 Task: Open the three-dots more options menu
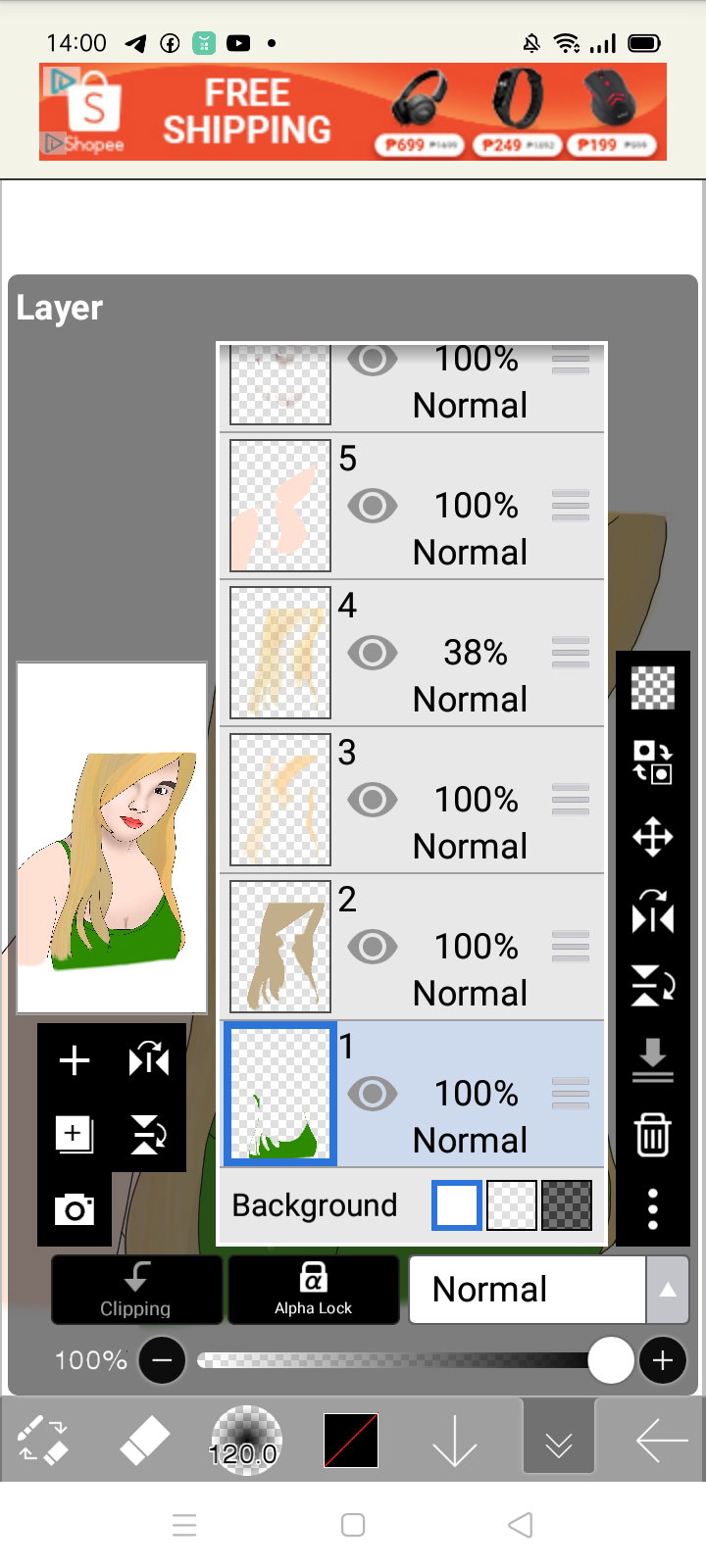[x=652, y=1209]
